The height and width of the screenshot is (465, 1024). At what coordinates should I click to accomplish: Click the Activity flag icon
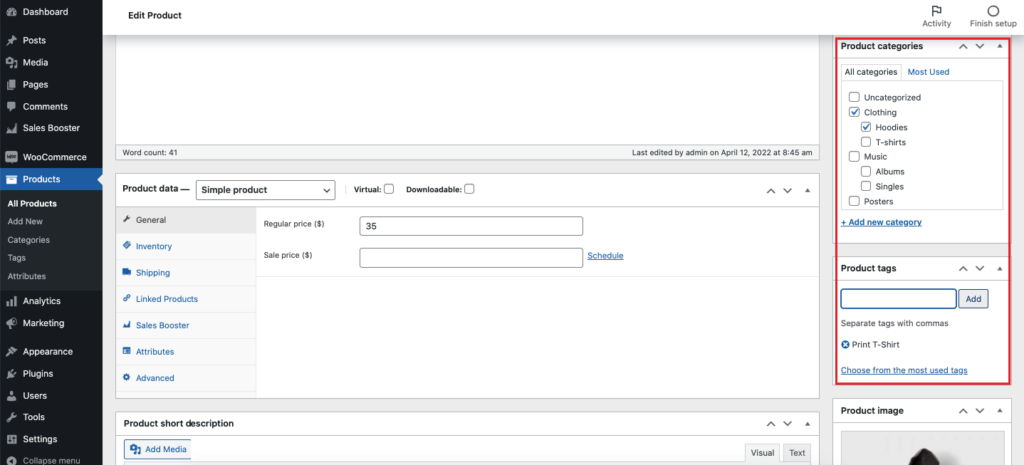(936, 11)
